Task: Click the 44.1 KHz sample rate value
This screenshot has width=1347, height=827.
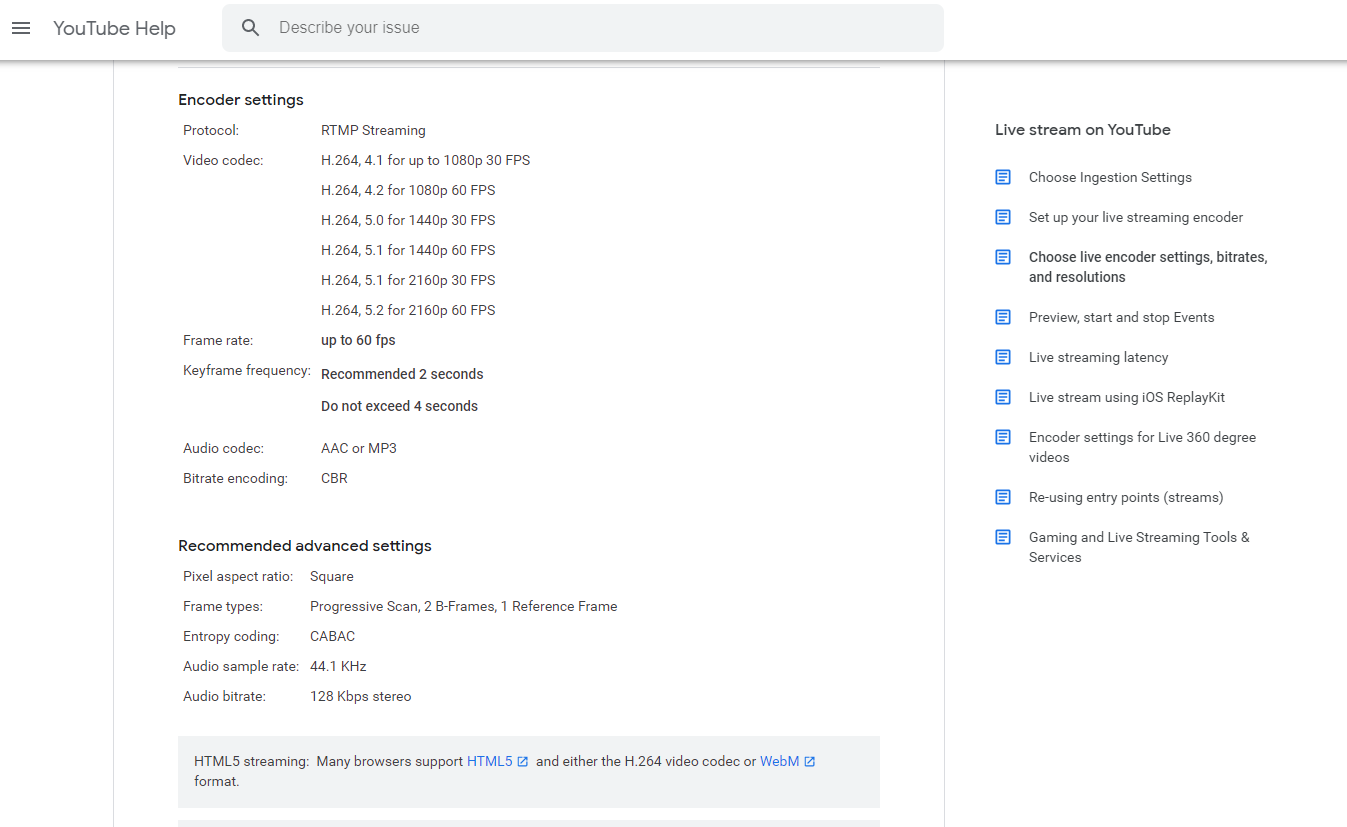Action: pos(338,666)
